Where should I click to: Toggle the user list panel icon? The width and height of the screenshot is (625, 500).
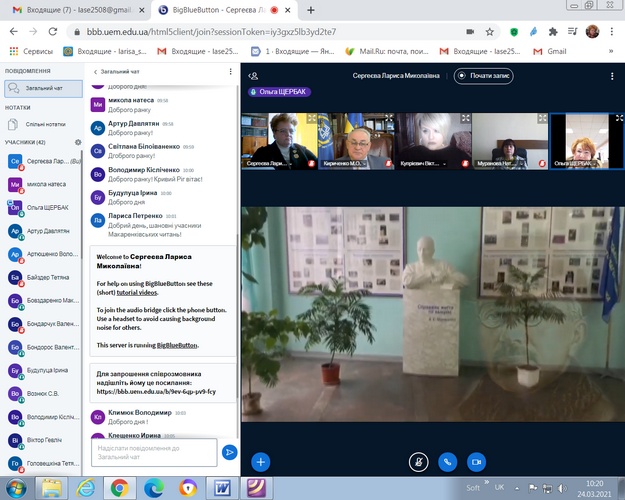253,76
